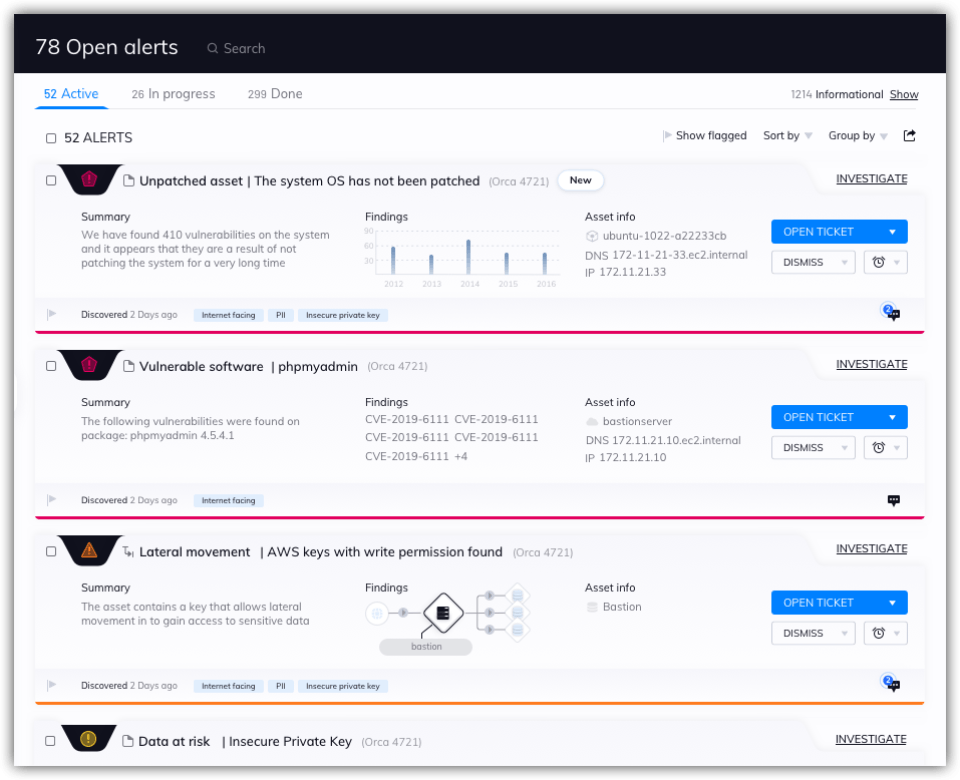Click the red severity badge on Unpatched asset

pos(90,180)
